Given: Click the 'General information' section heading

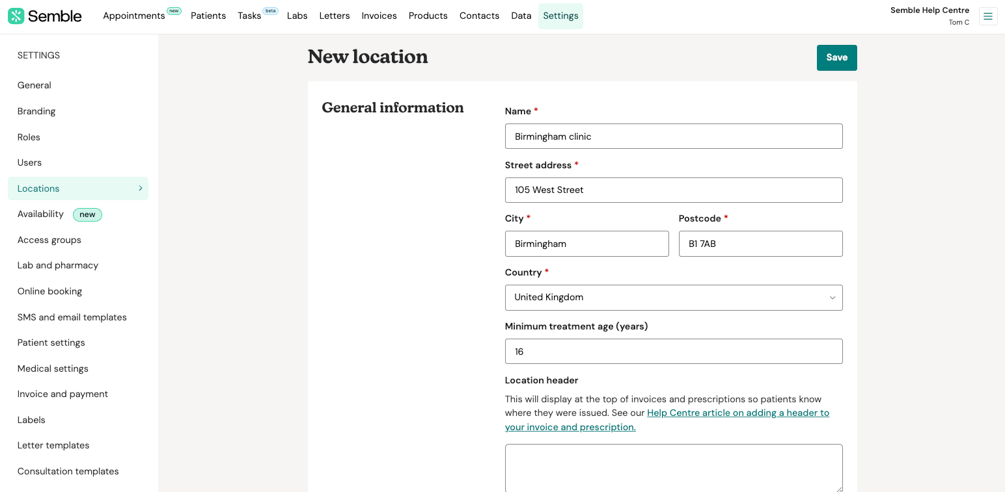Looking at the screenshot, I should point(392,108).
